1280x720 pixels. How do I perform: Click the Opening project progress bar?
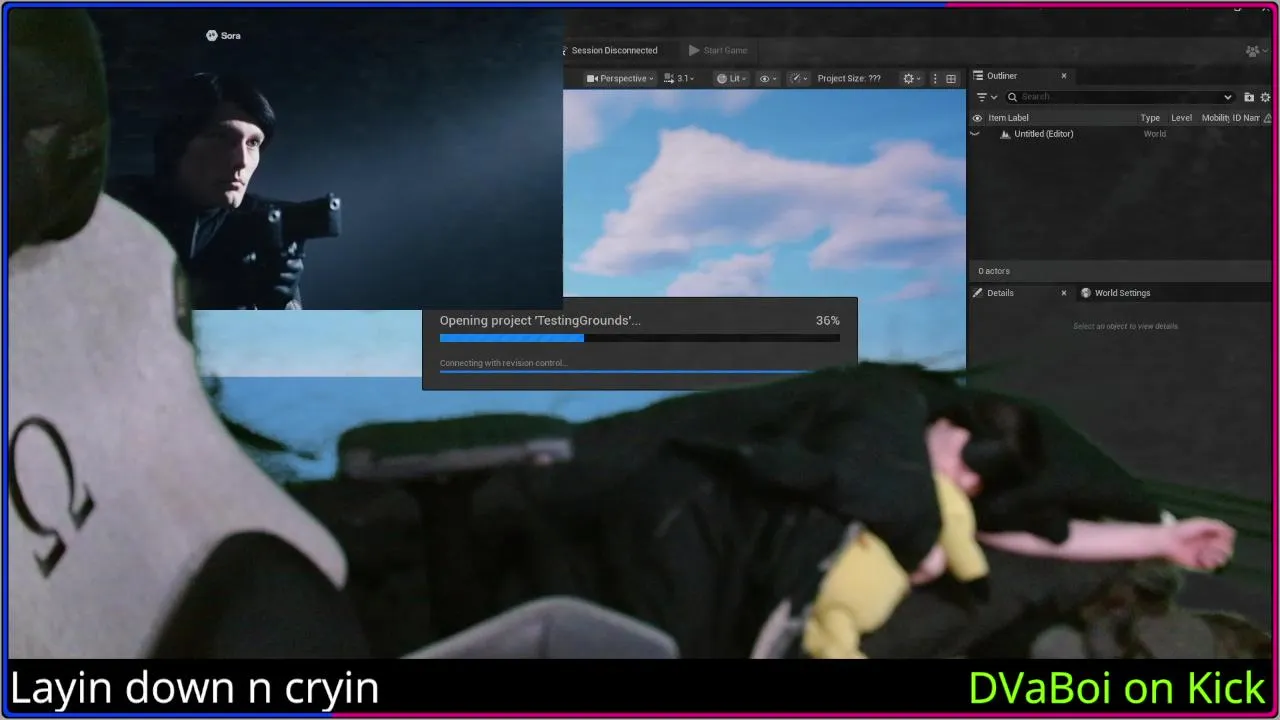[640, 338]
